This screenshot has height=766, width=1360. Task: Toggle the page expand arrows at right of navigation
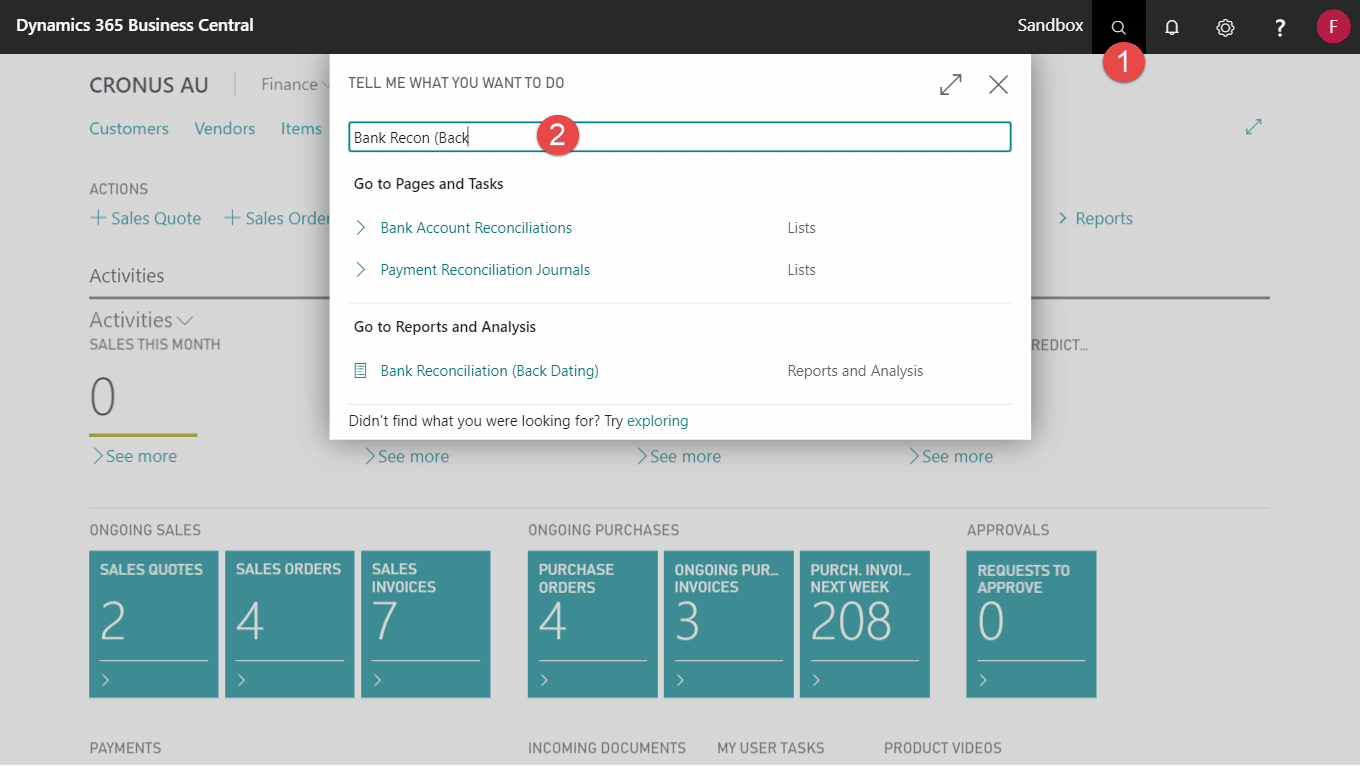click(1253, 127)
